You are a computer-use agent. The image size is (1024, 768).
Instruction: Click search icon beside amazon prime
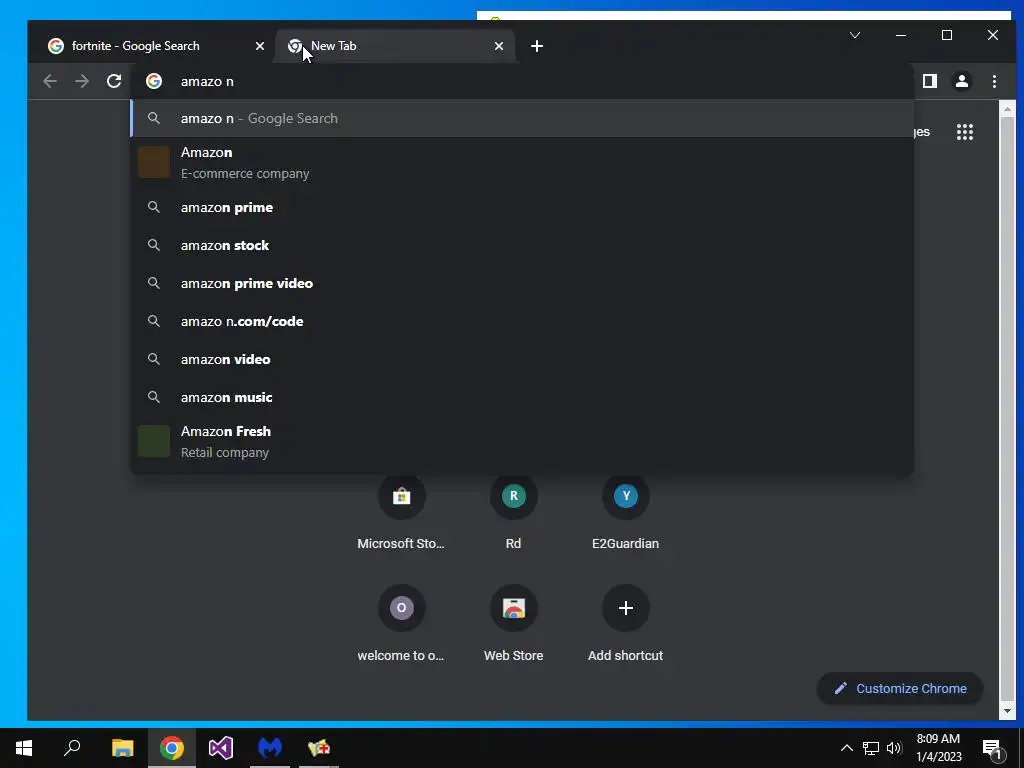point(154,208)
